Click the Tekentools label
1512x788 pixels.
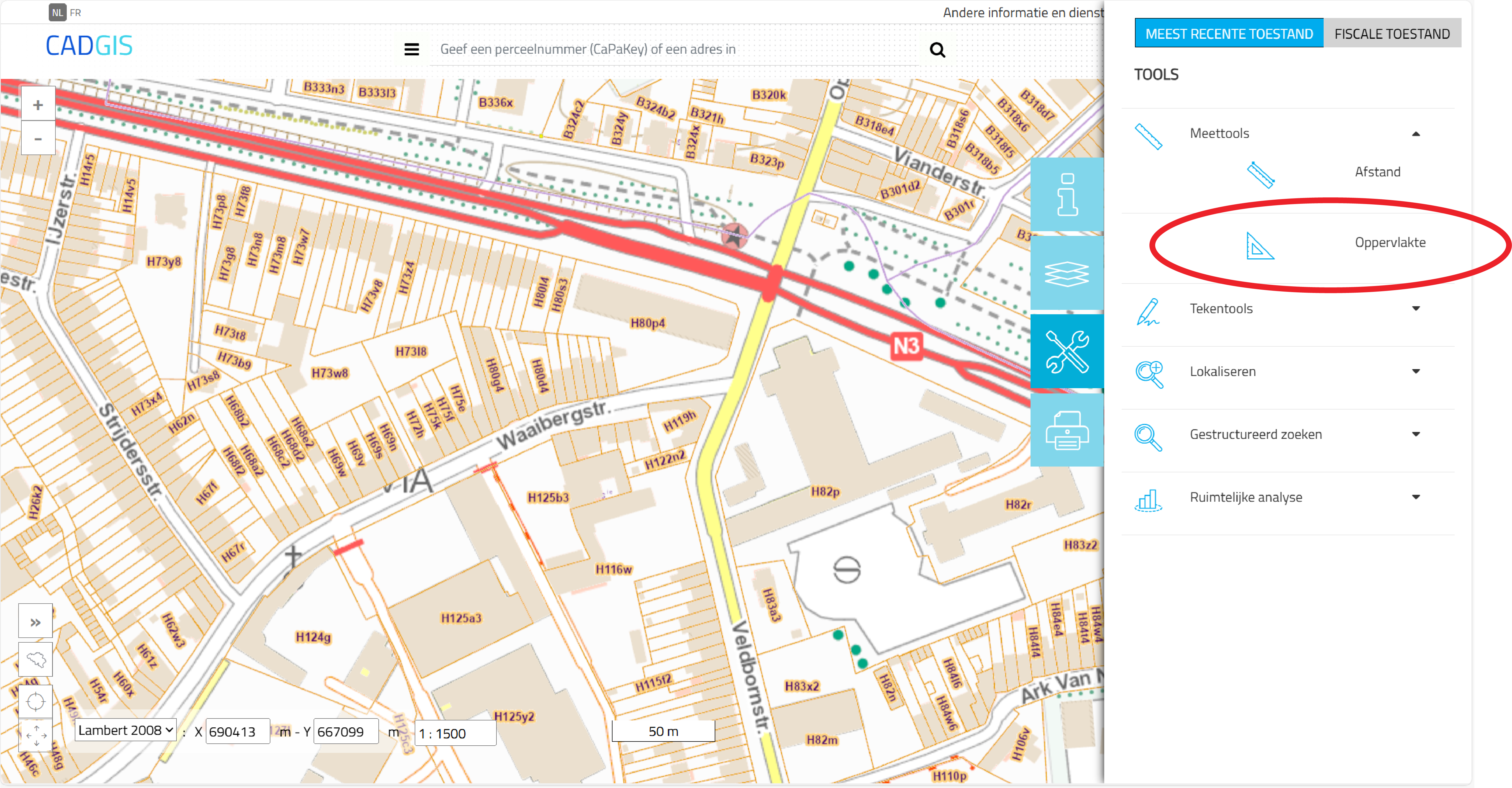(x=1221, y=309)
